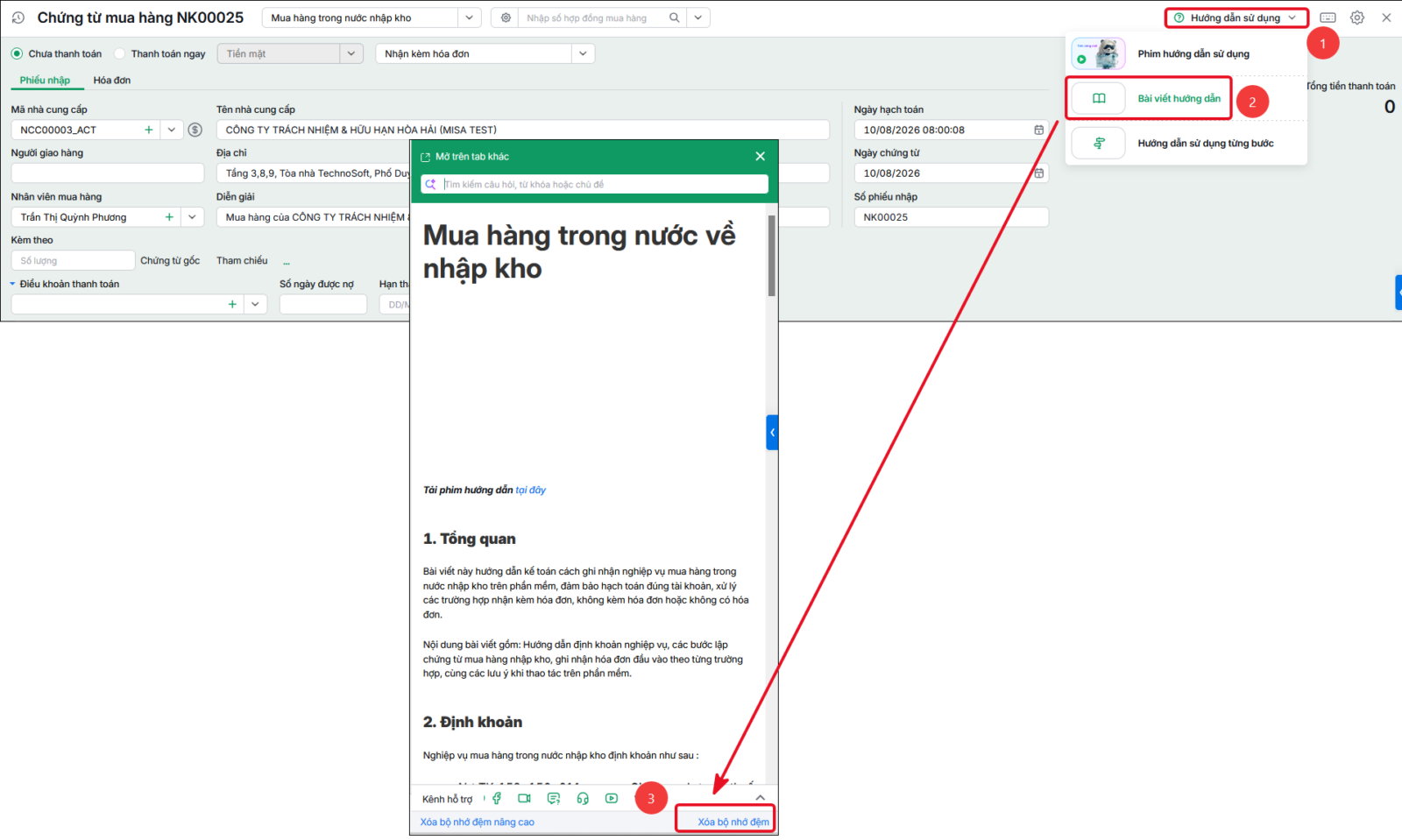Open the video camera support icon

coord(524,798)
